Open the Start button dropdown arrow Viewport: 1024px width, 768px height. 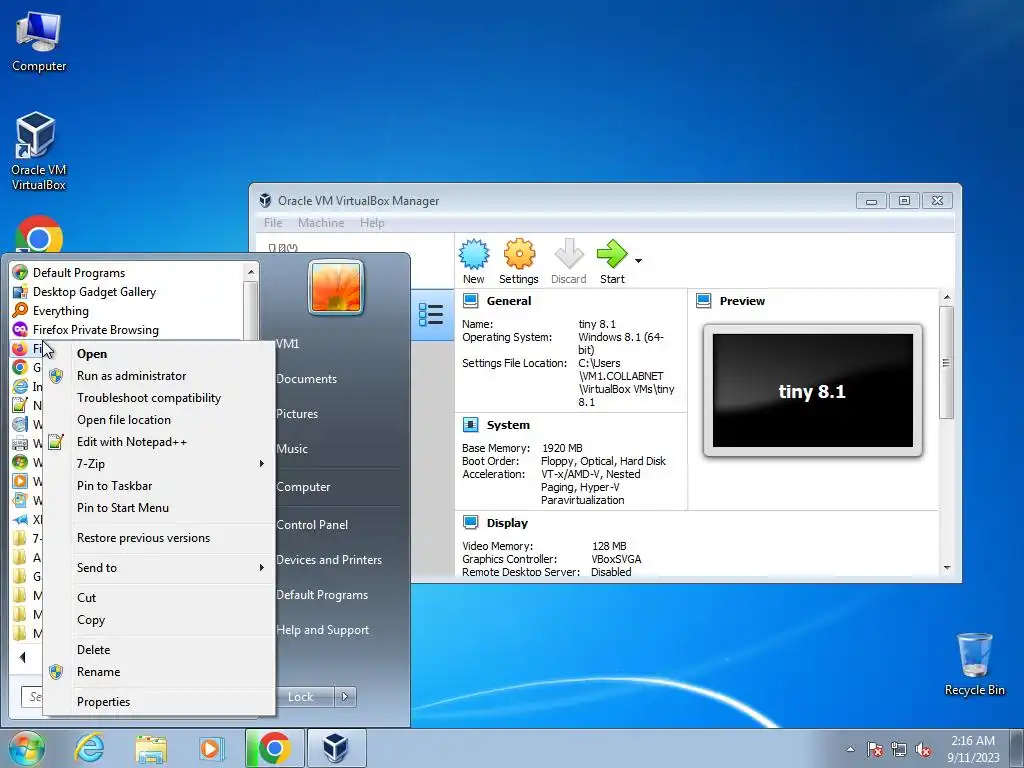pos(639,261)
